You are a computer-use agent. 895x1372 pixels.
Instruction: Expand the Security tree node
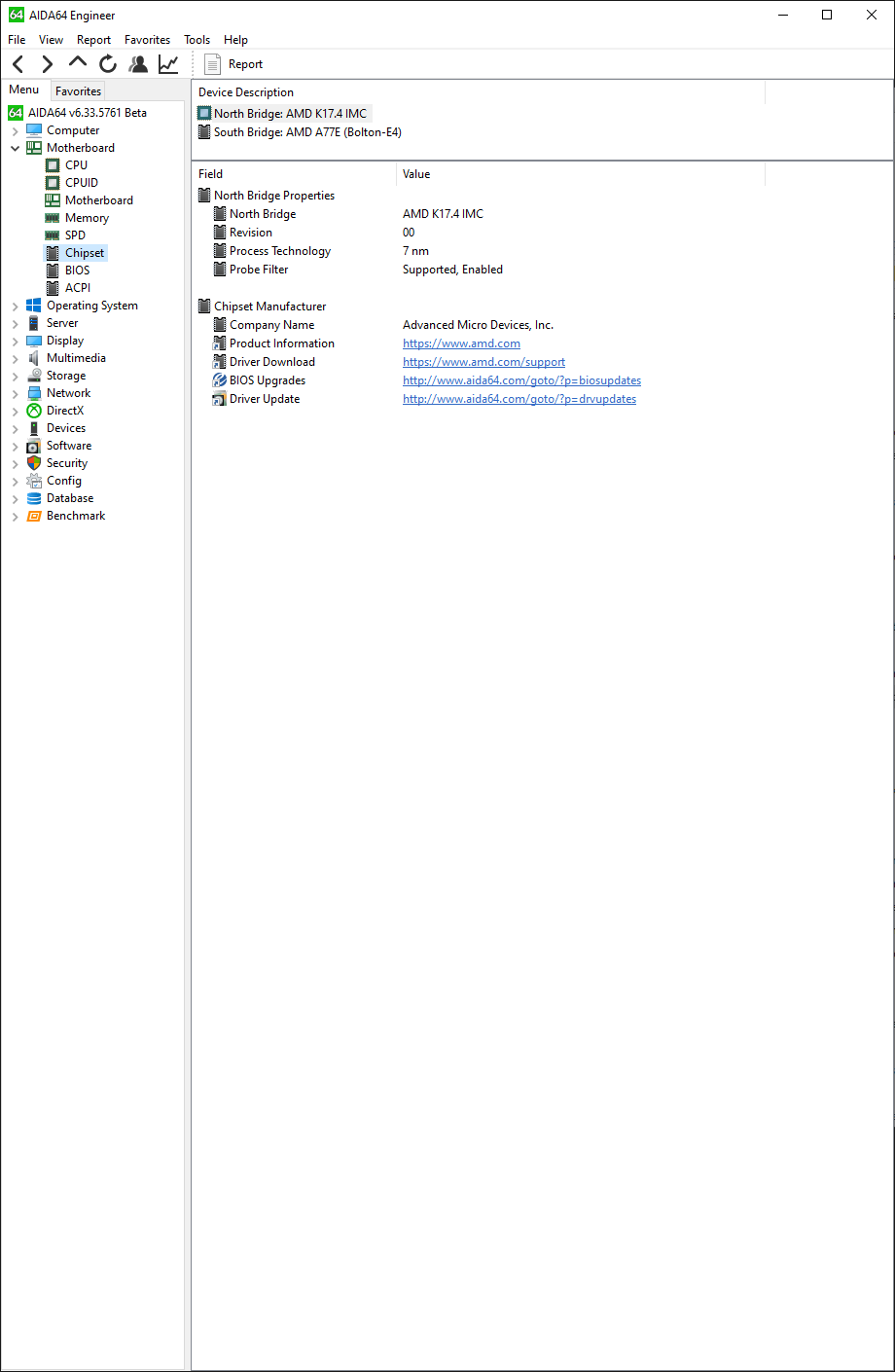coord(15,463)
